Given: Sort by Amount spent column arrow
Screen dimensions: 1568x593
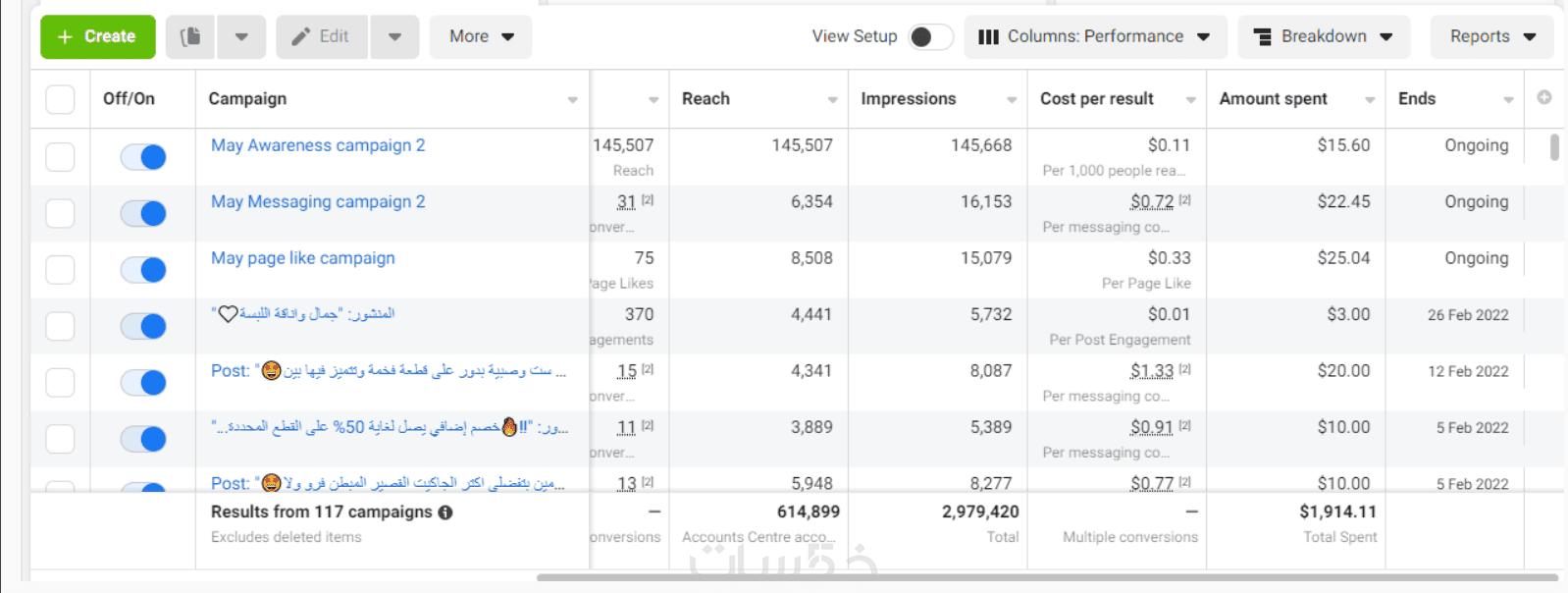Looking at the screenshot, I should click(1370, 99).
